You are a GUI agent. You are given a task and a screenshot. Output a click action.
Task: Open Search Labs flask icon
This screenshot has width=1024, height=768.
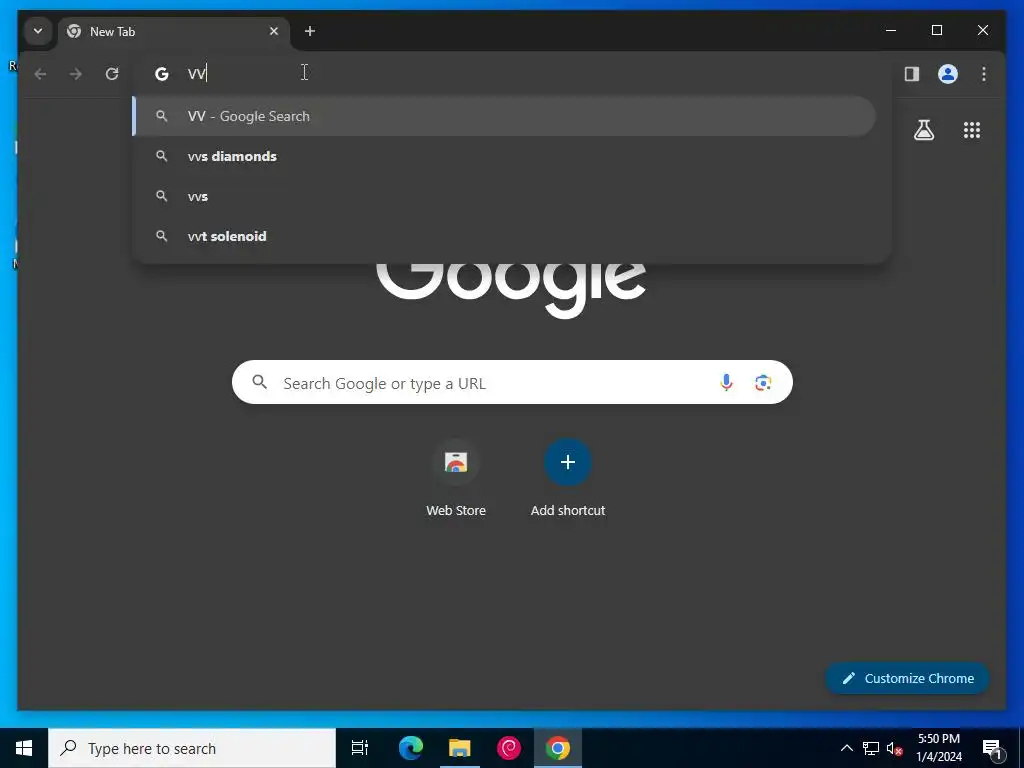point(923,130)
